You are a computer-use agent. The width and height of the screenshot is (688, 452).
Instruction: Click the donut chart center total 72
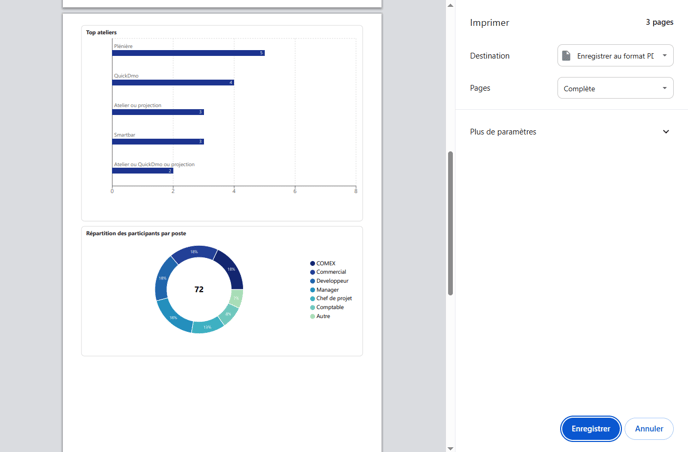point(199,290)
